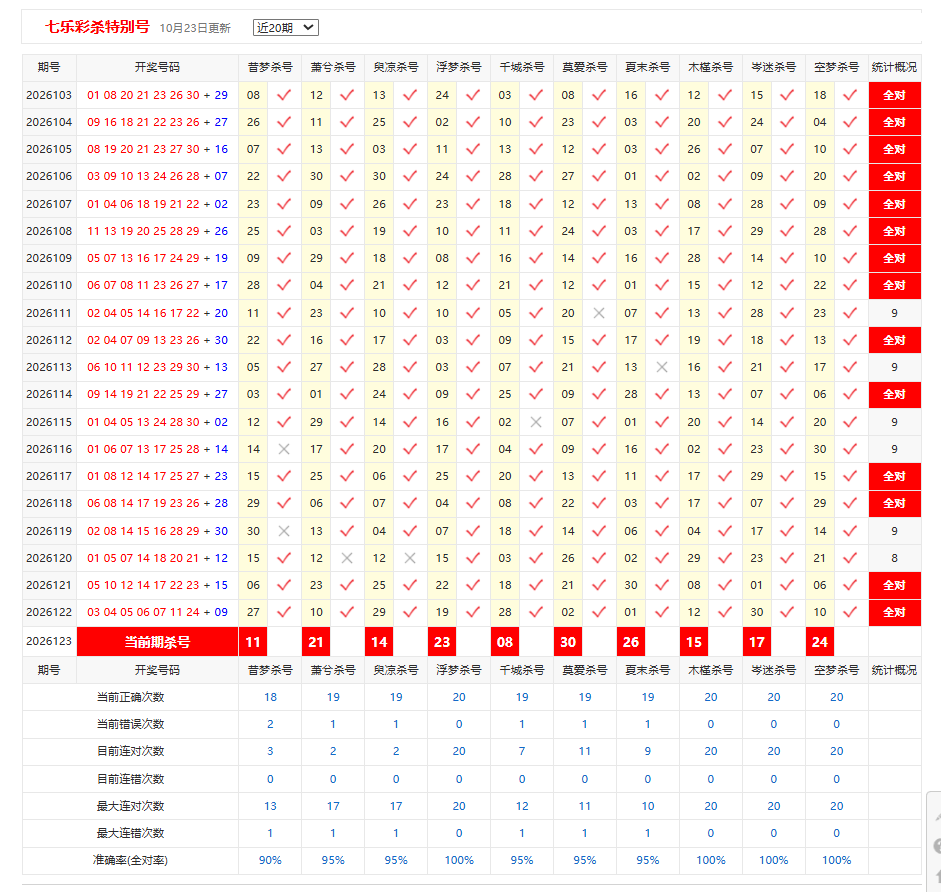Click the period number 2026103
This screenshot has height=892, width=941.
click(x=49, y=95)
